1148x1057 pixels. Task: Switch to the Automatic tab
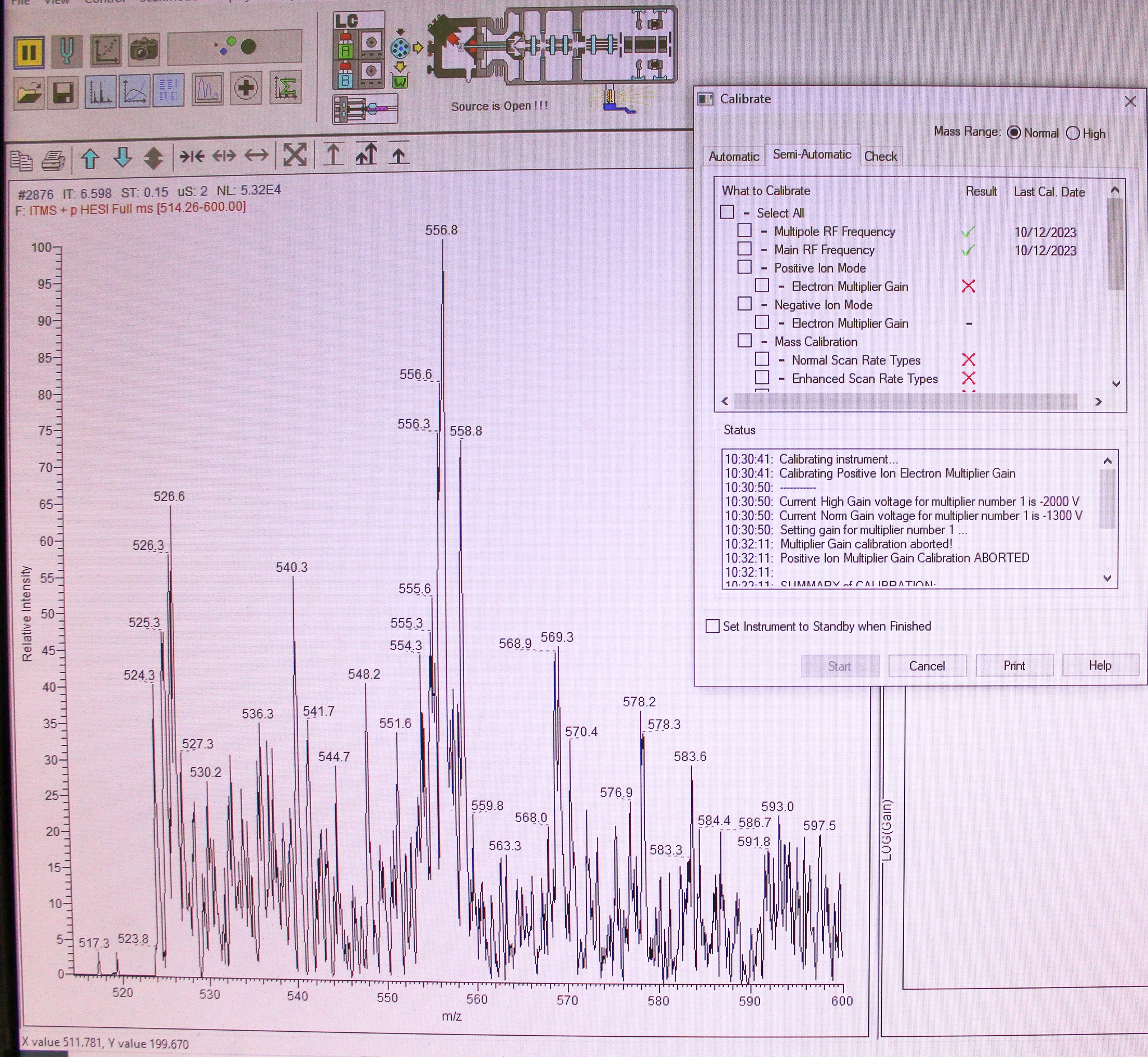pyautogui.click(x=734, y=156)
